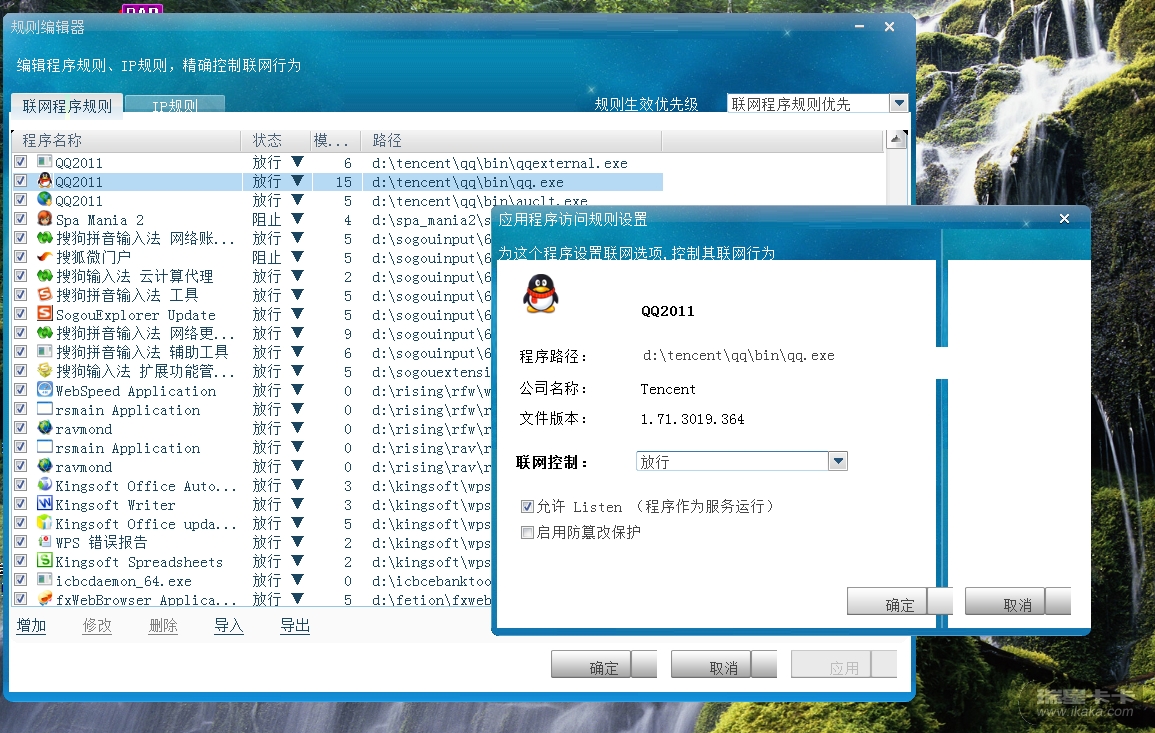
Task: Click the rule list scroll-up arrow
Action: click(896, 139)
